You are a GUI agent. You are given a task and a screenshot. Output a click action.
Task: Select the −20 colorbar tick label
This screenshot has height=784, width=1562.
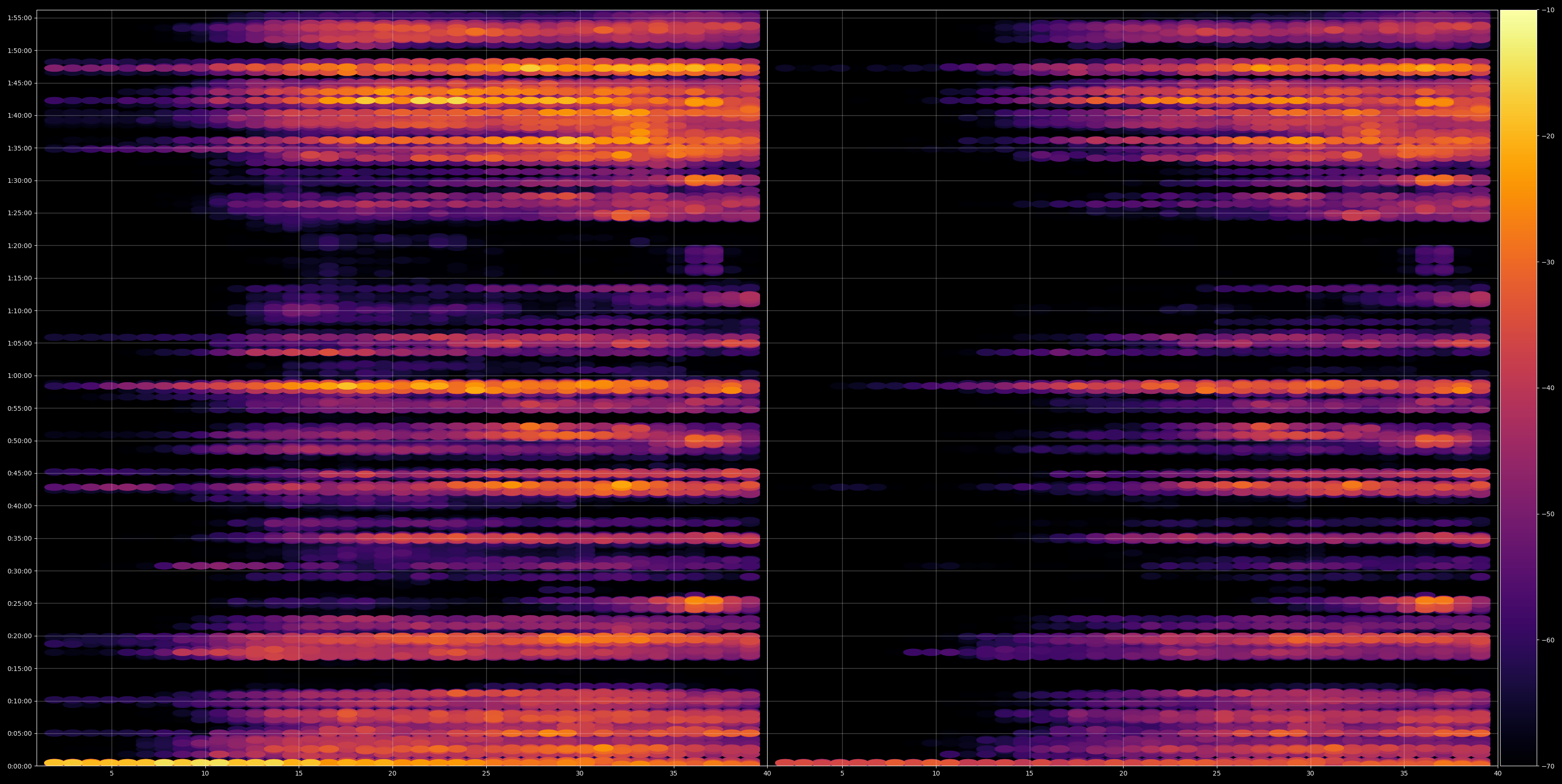tap(1548, 136)
